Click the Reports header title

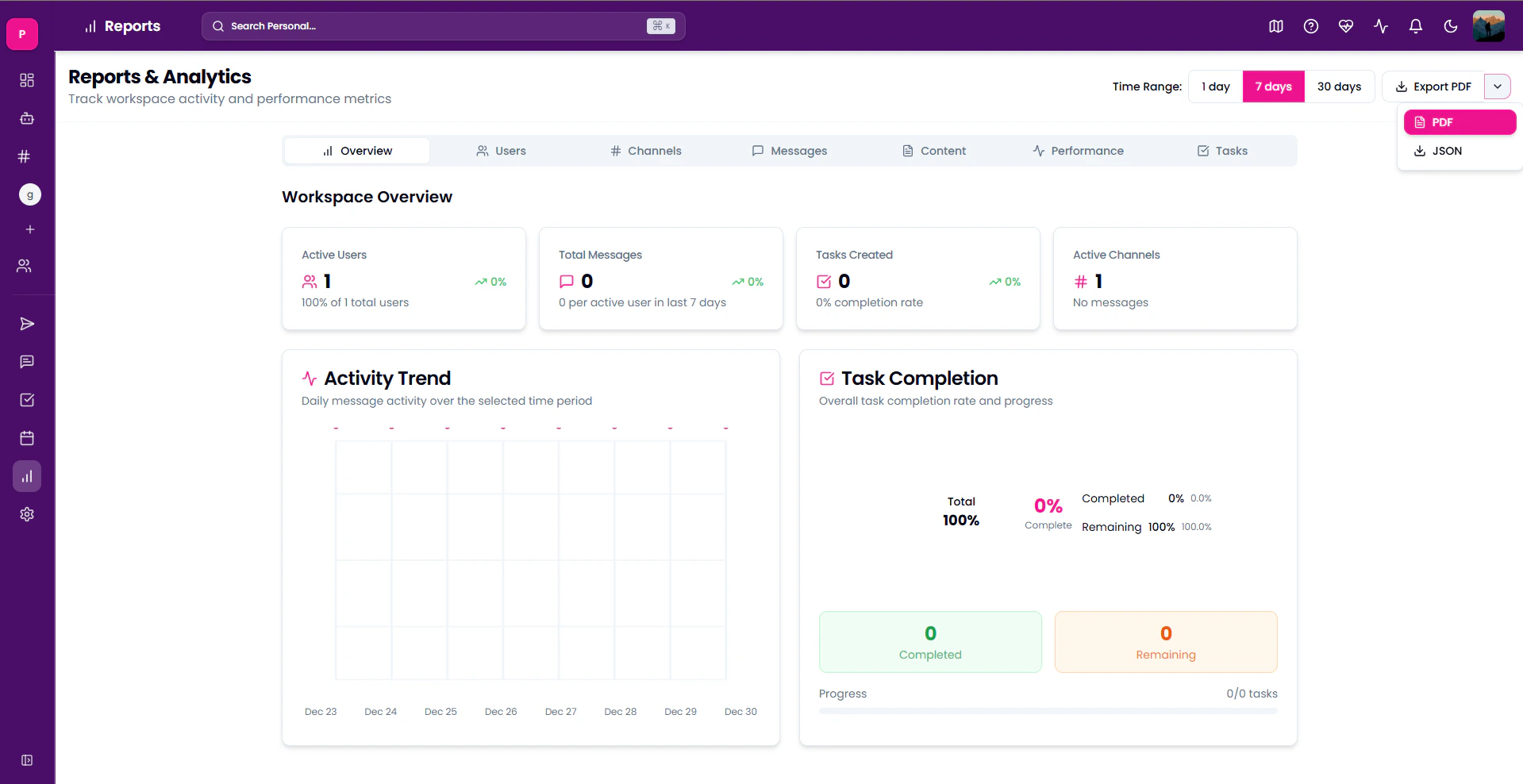(x=132, y=26)
